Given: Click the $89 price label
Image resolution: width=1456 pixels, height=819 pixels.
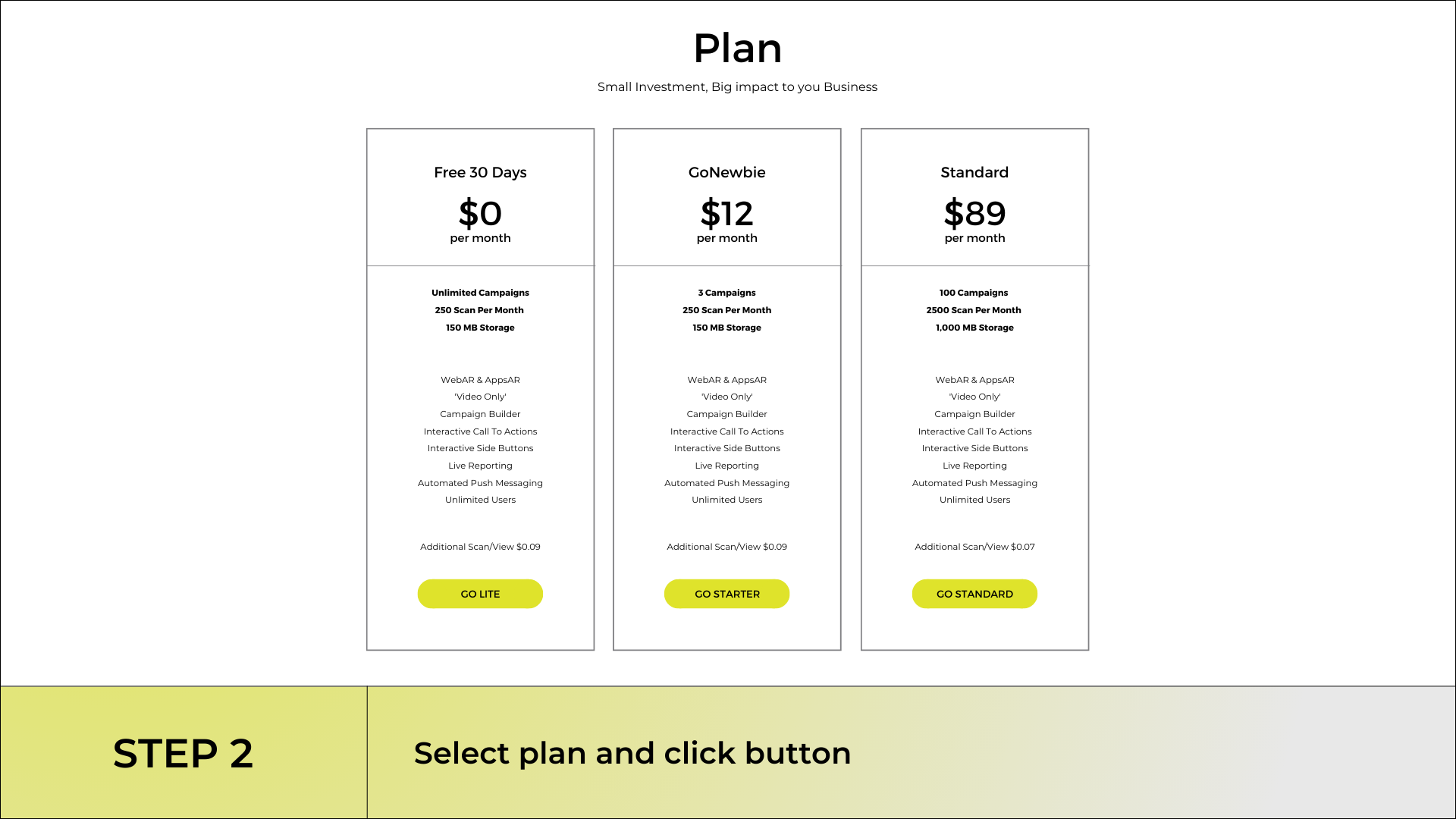Looking at the screenshot, I should (x=974, y=213).
